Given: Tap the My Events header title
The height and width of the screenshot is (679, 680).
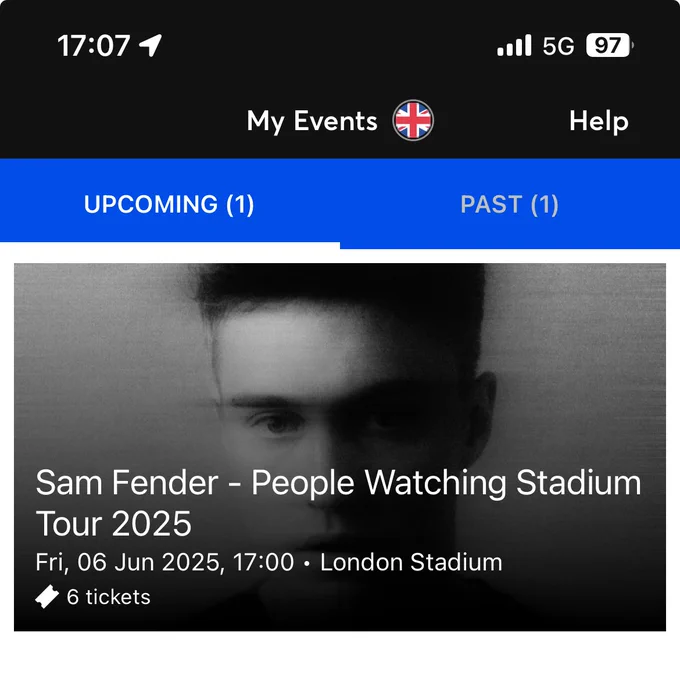Looking at the screenshot, I should point(312,121).
